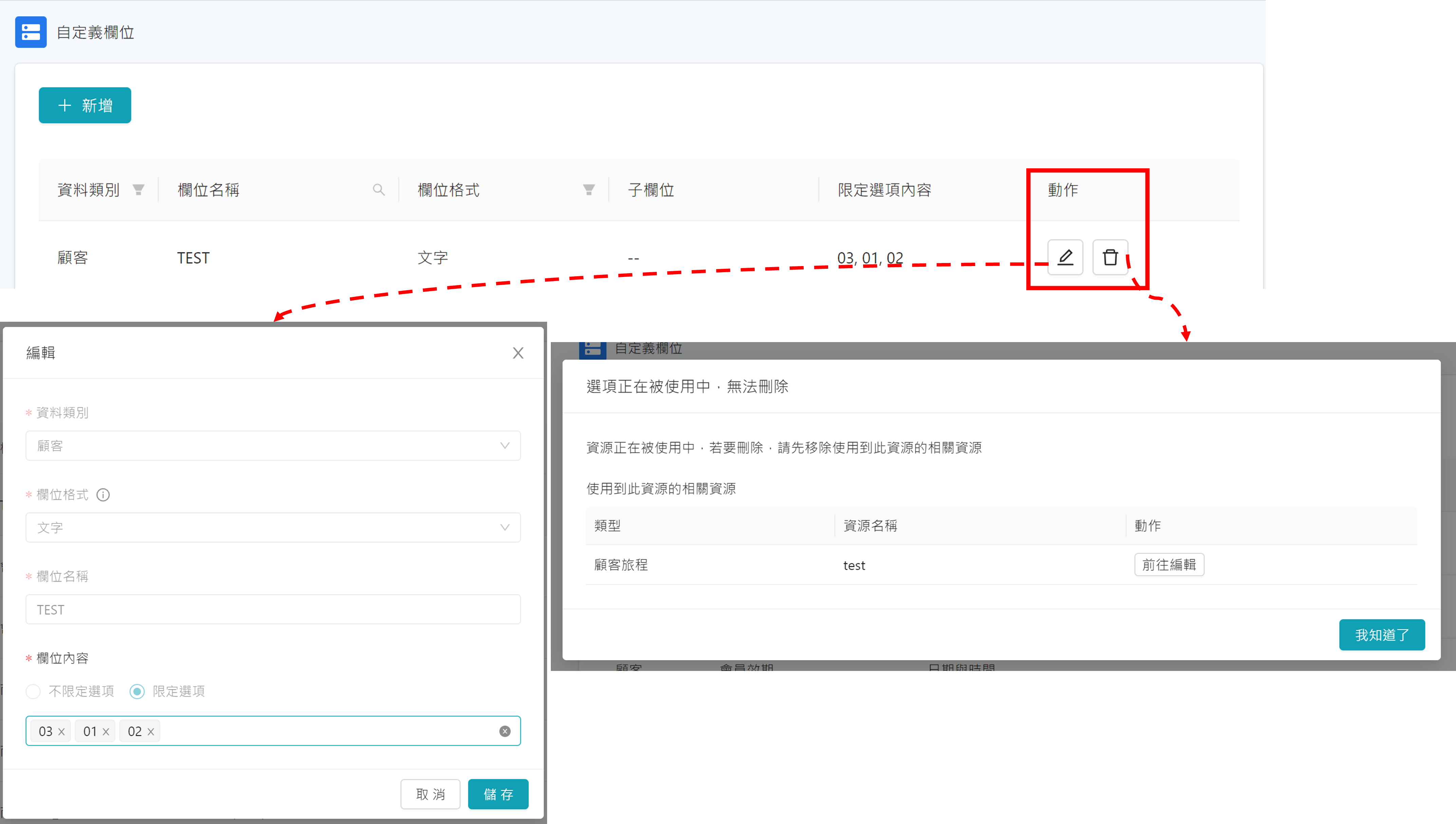Open the 欄位格式 column filter icon
1456x824 pixels.
(x=589, y=190)
